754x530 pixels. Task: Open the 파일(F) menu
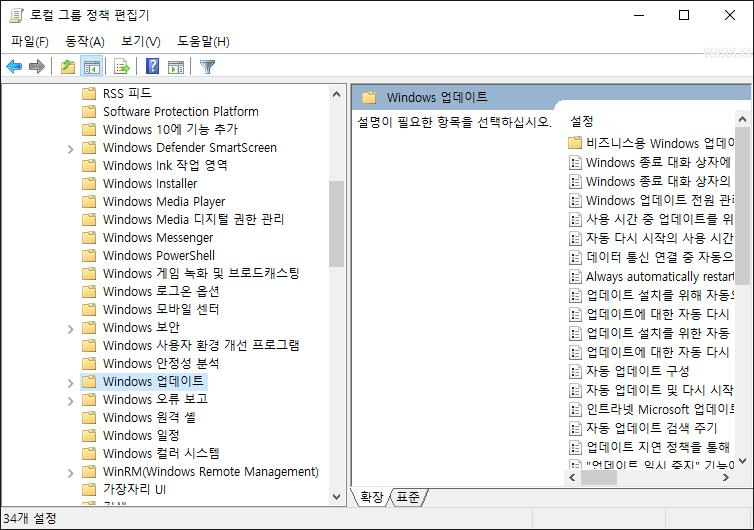tap(30, 41)
